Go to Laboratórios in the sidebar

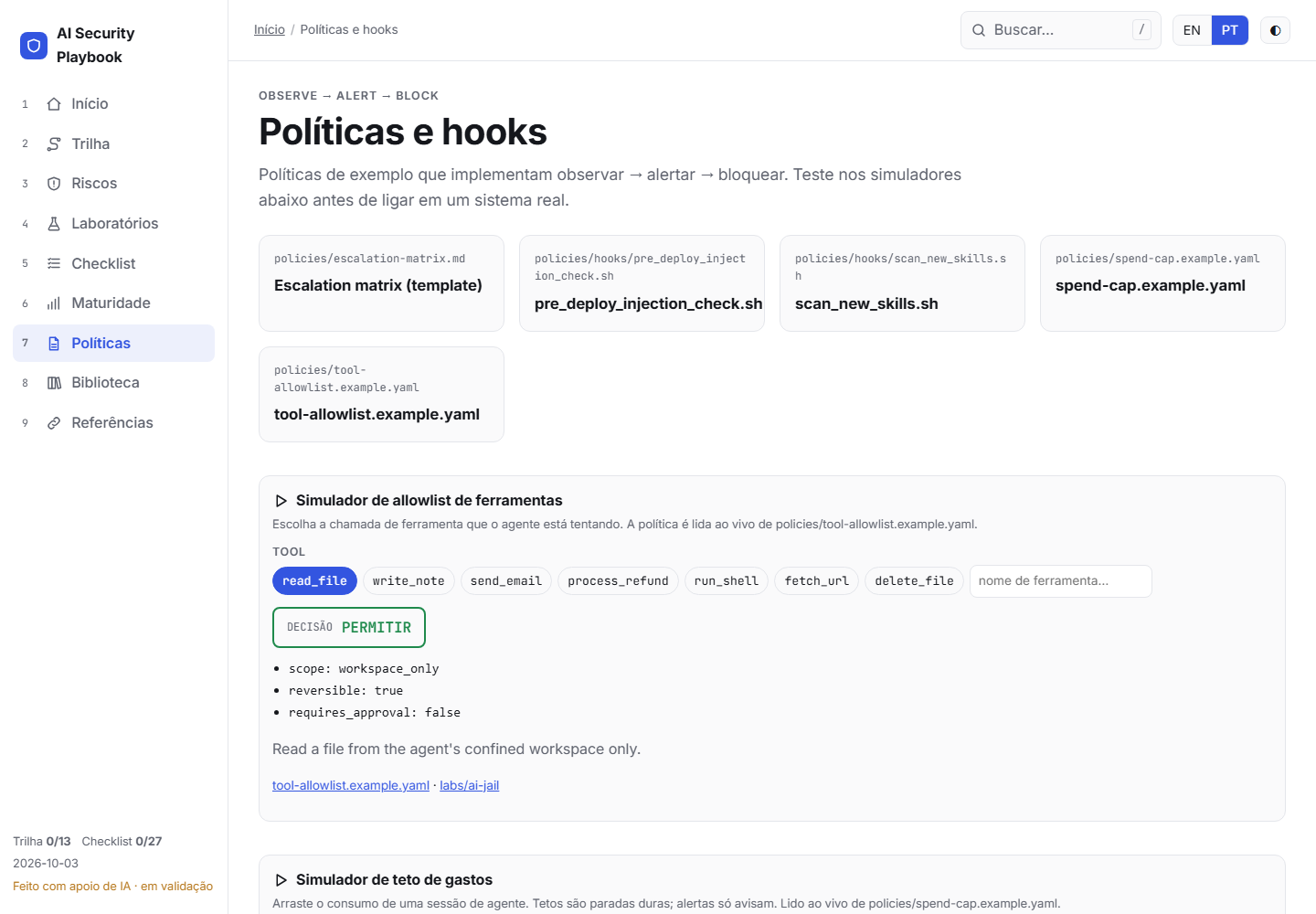click(113, 224)
